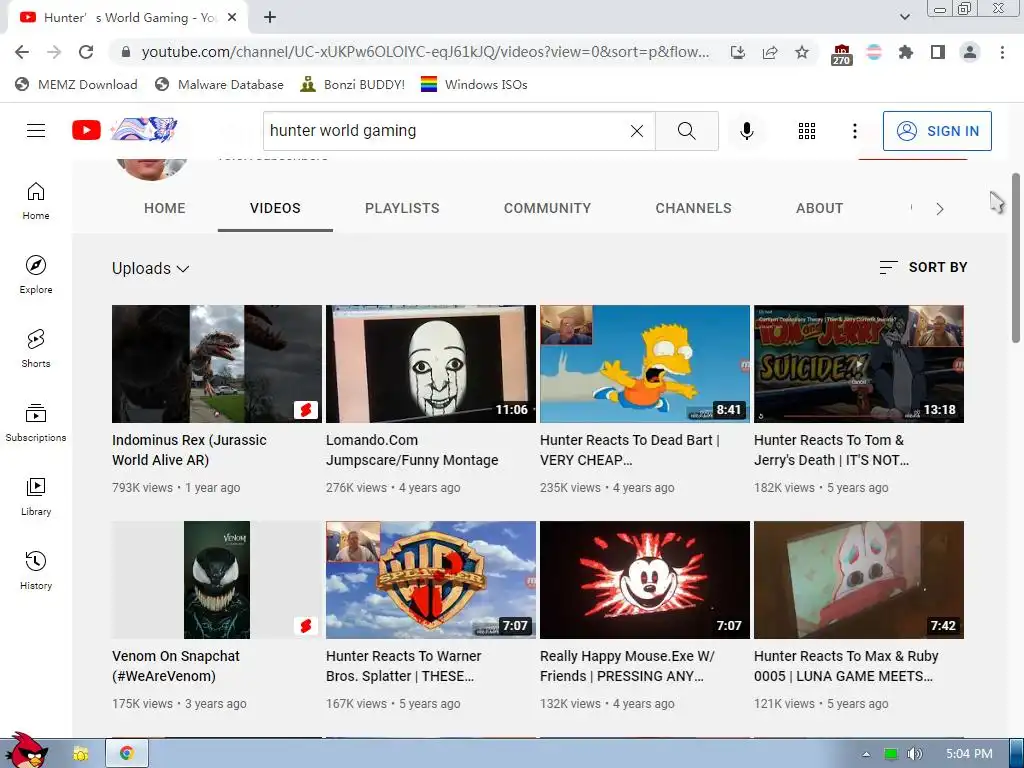Open a new browser tab with plus
This screenshot has height=768, width=1024.
(x=270, y=18)
